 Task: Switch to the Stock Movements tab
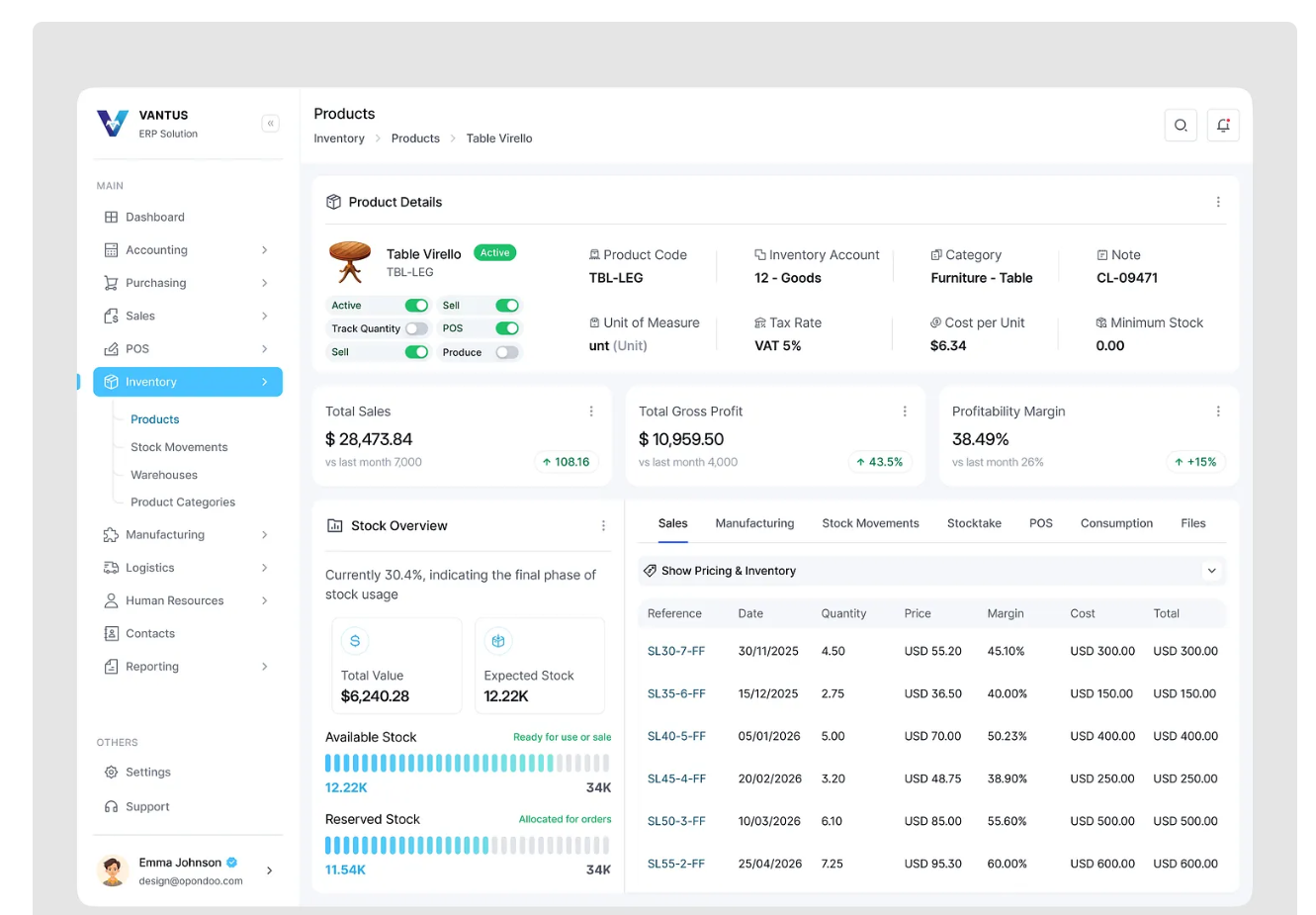click(870, 523)
